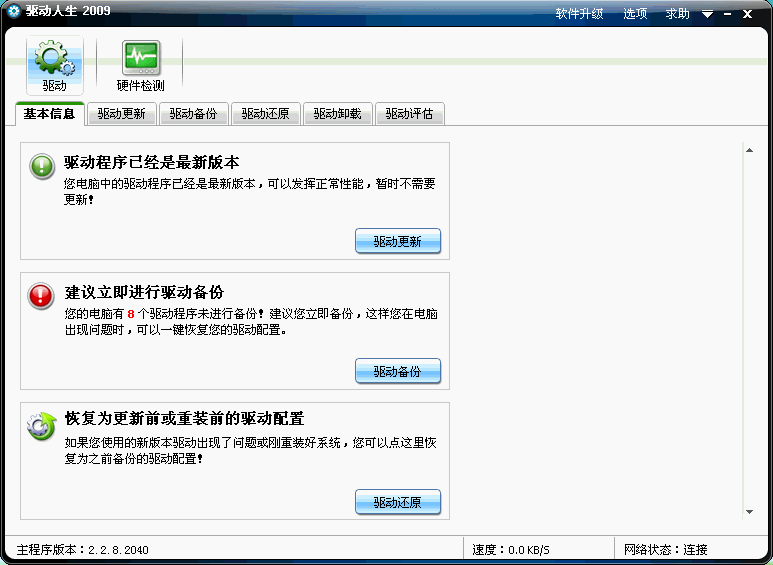Click the 网络状态：连接 status entry
Screen dimensions: 773x565
click(x=666, y=550)
